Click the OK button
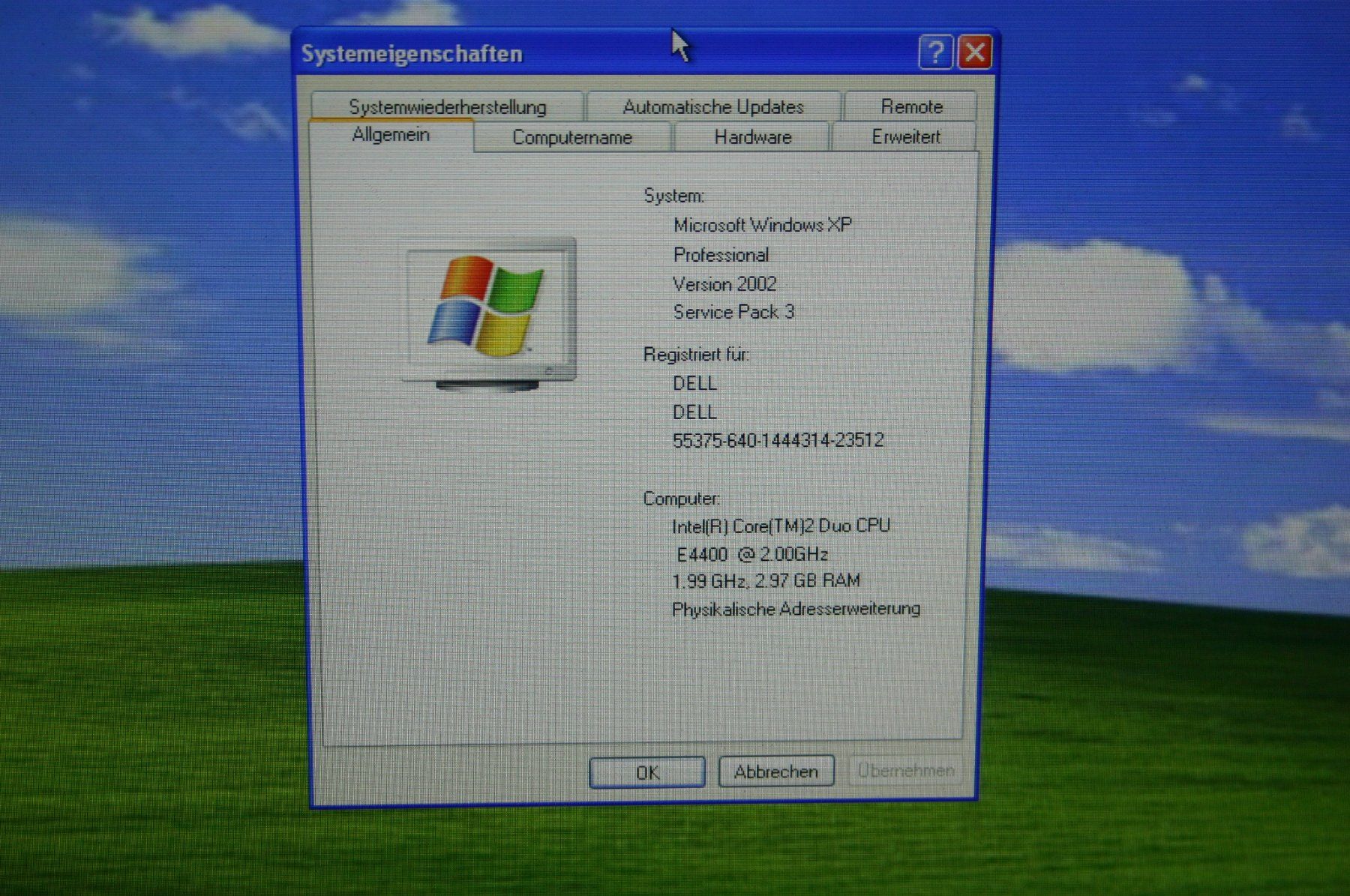 pyautogui.click(x=647, y=772)
